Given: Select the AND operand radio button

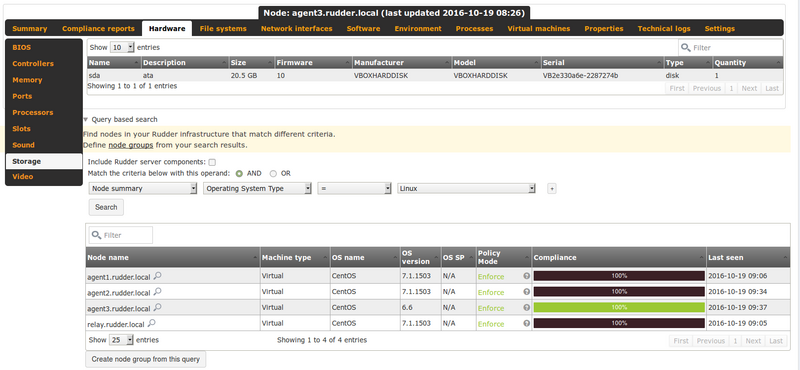Looking at the screenshot, I should click(x=239, y=174).
